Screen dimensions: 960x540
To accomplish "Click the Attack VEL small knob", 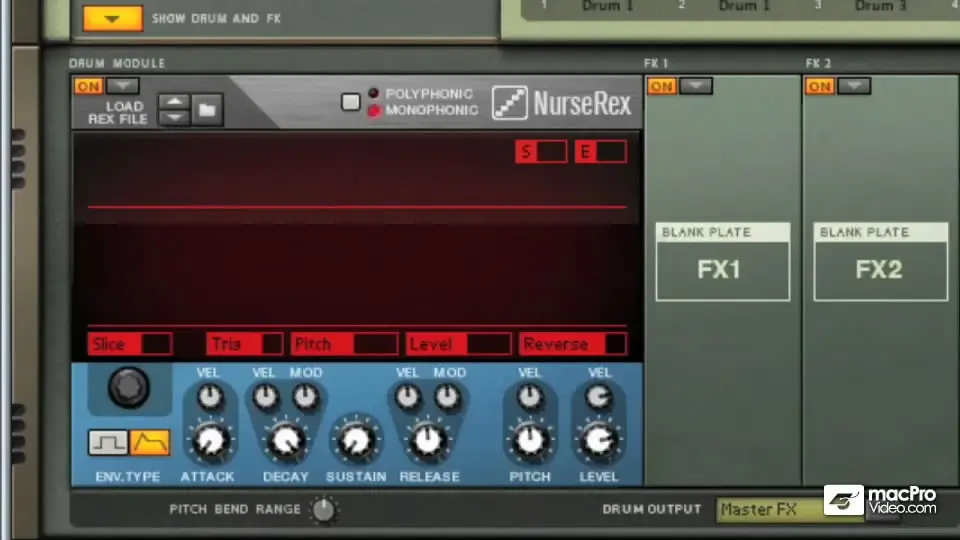I will coord(209,397).
